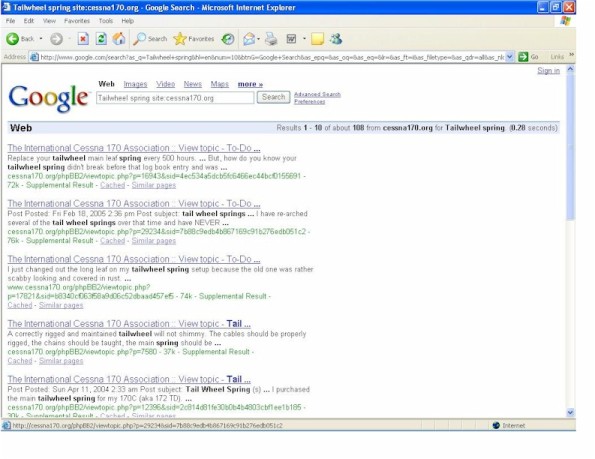
Task: Click the browser address URL field
Action: pyautogui.click(x=272, y=57)
